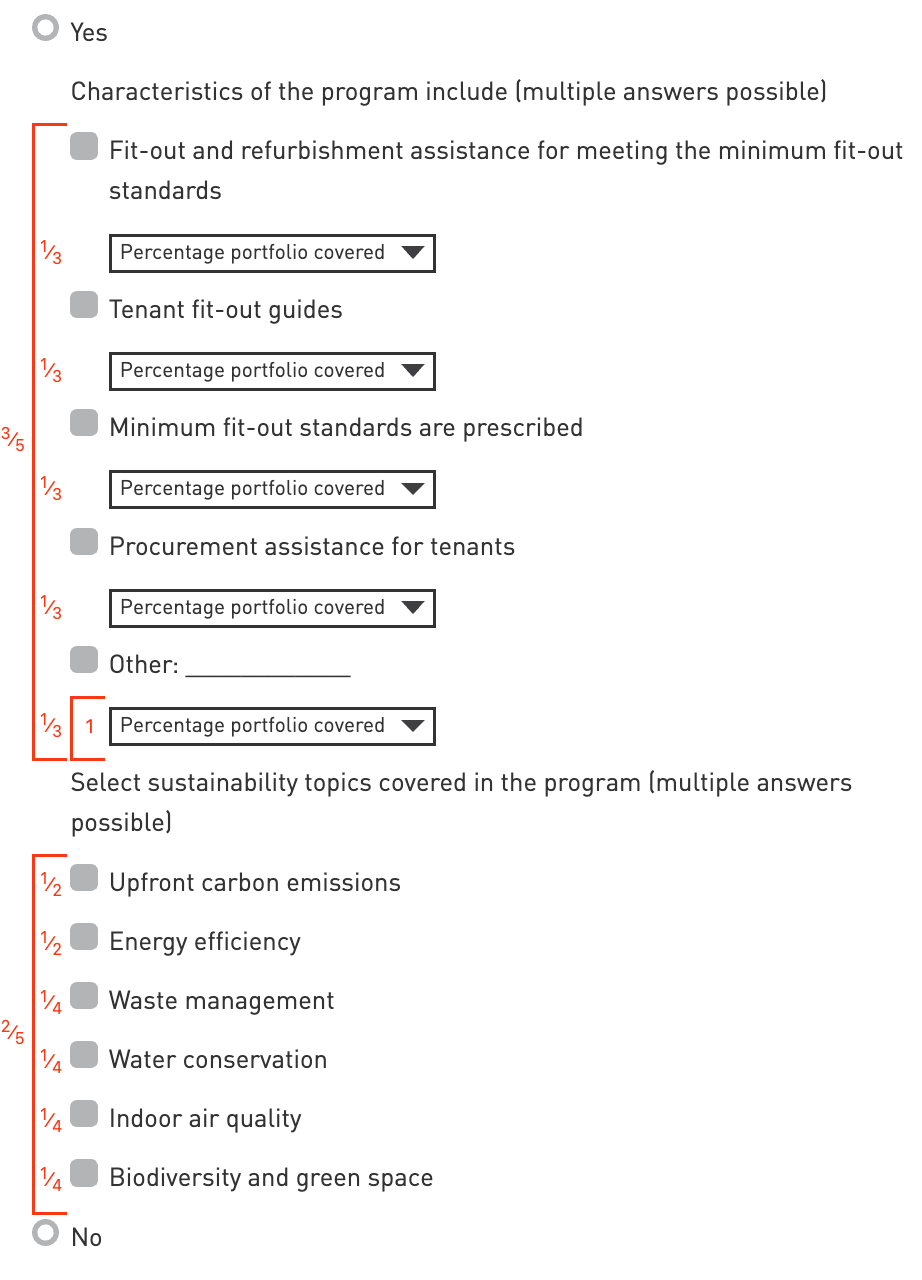Viewport: 922px width, 1280px height.
Task: Check Upfront carbon emissions topic
Action: 85,879
